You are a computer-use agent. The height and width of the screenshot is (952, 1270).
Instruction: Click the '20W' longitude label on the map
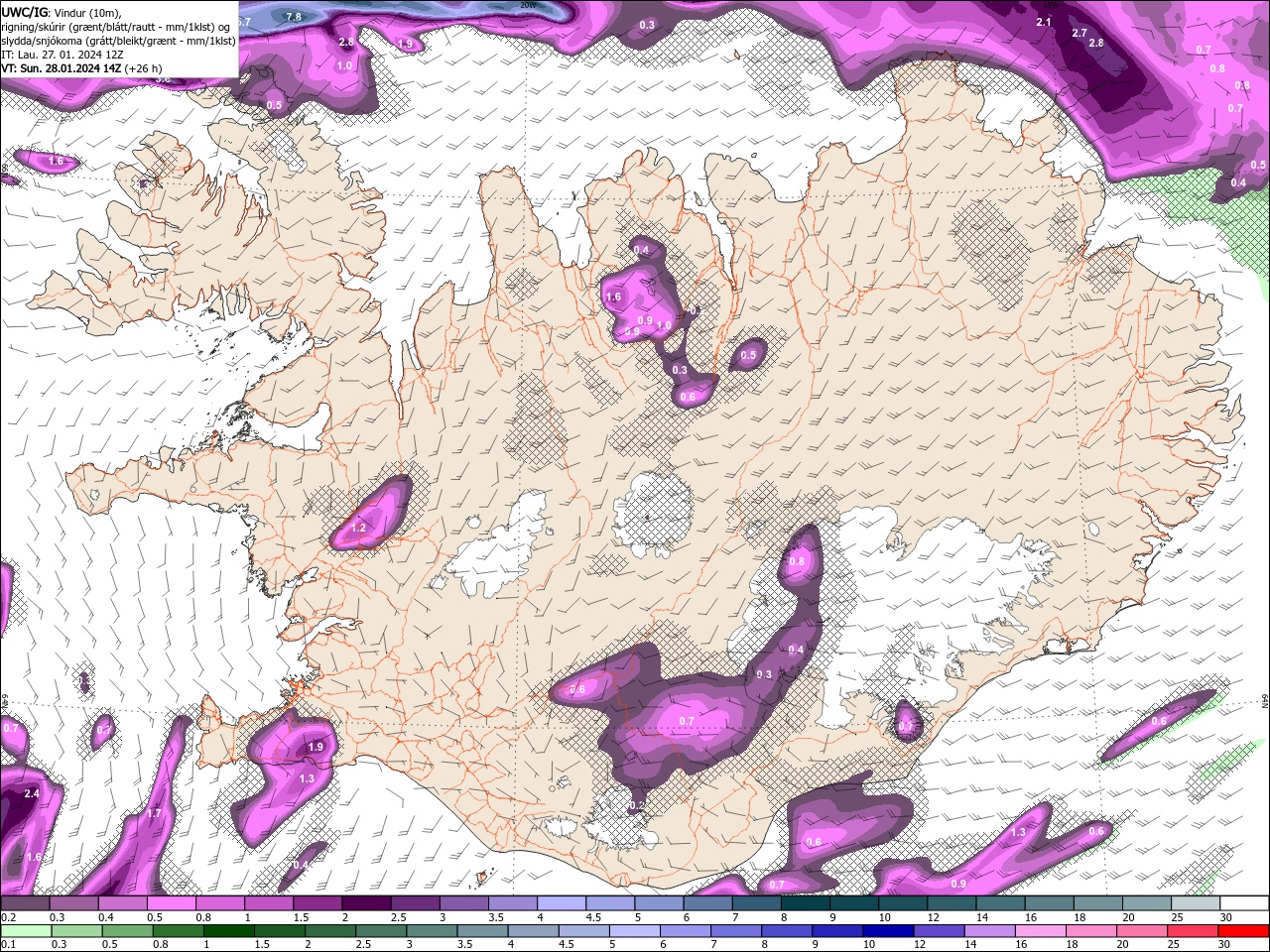tap(527, 4)
